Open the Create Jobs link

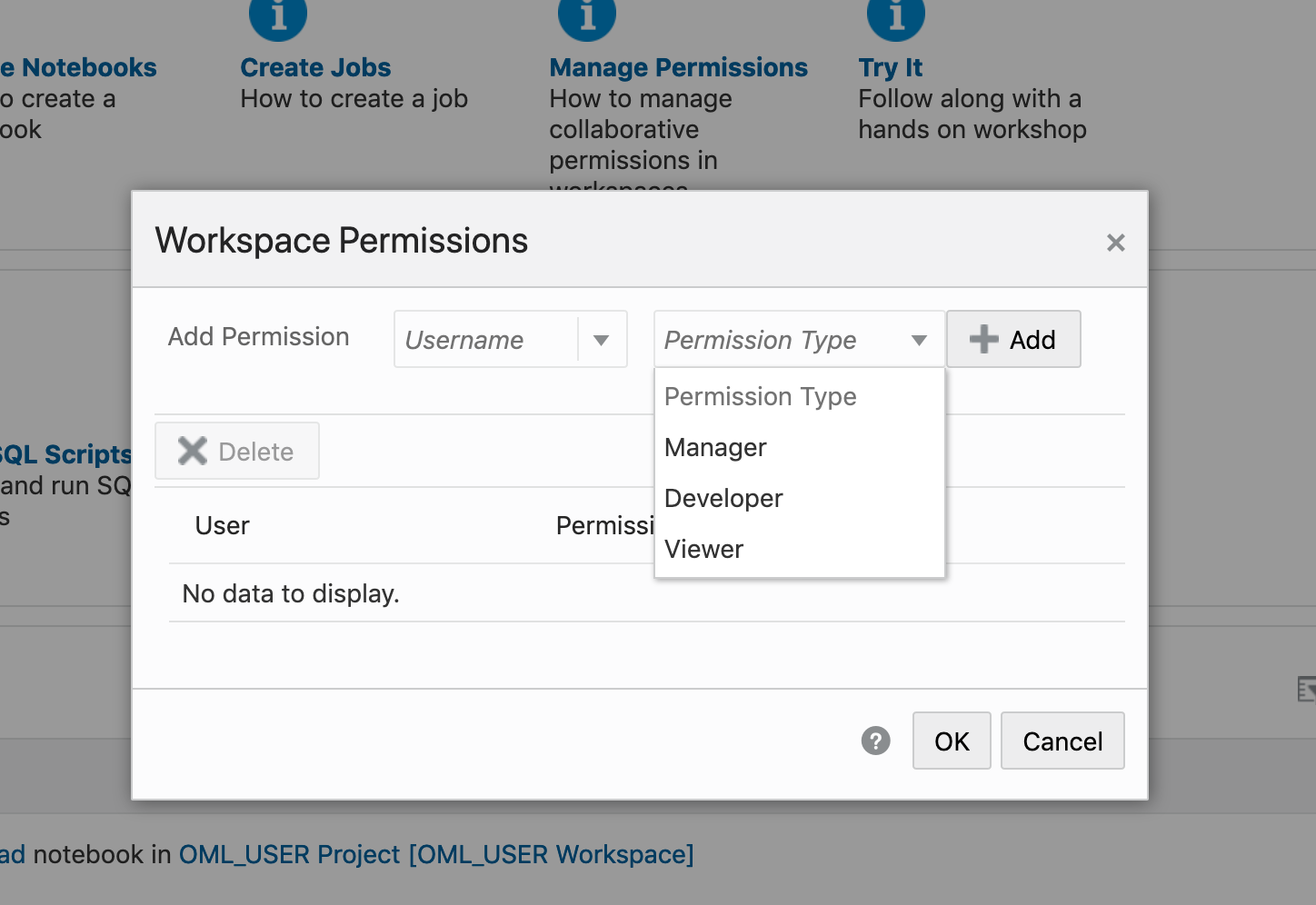[315, 67]
